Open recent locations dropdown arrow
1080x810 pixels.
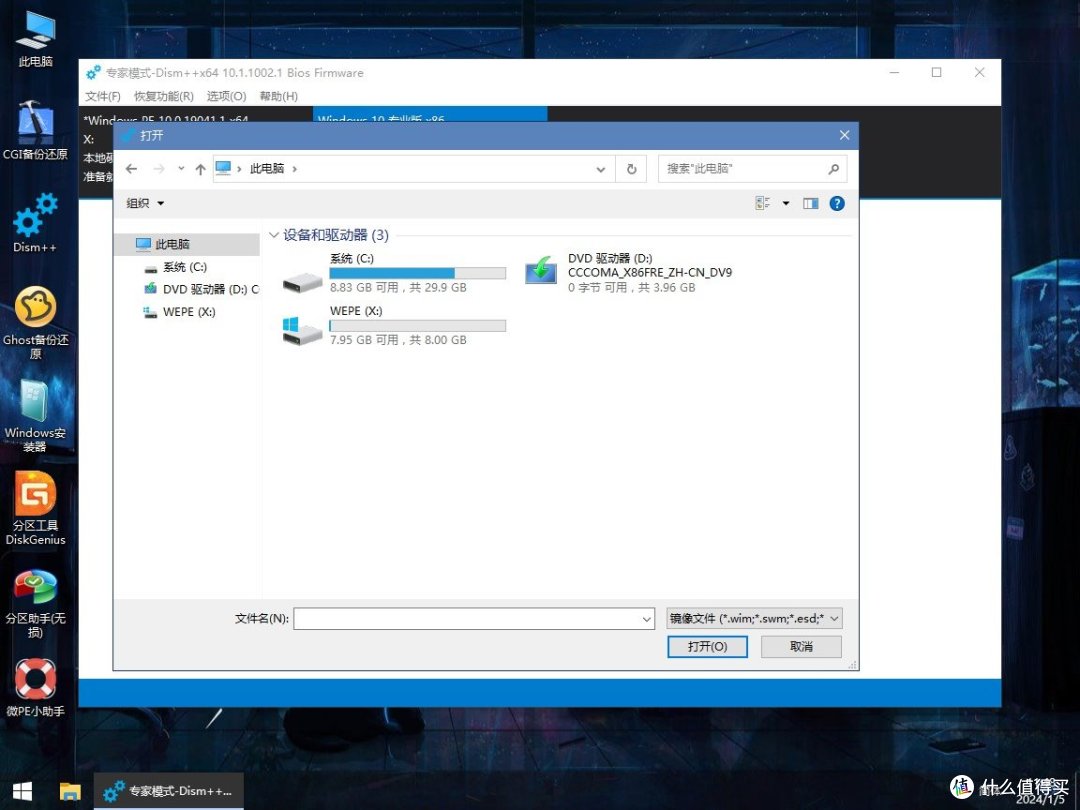pyautogui.click(x=181, y=169)
